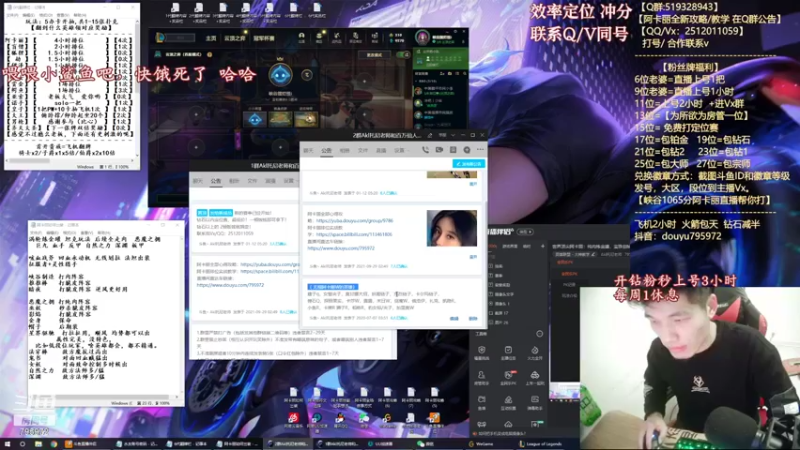Image resolution: width=800 pixels, height=450 pixels.
Task: Open the three-dot more menu in QQ group 2
Action: click(x=480, y=150)
